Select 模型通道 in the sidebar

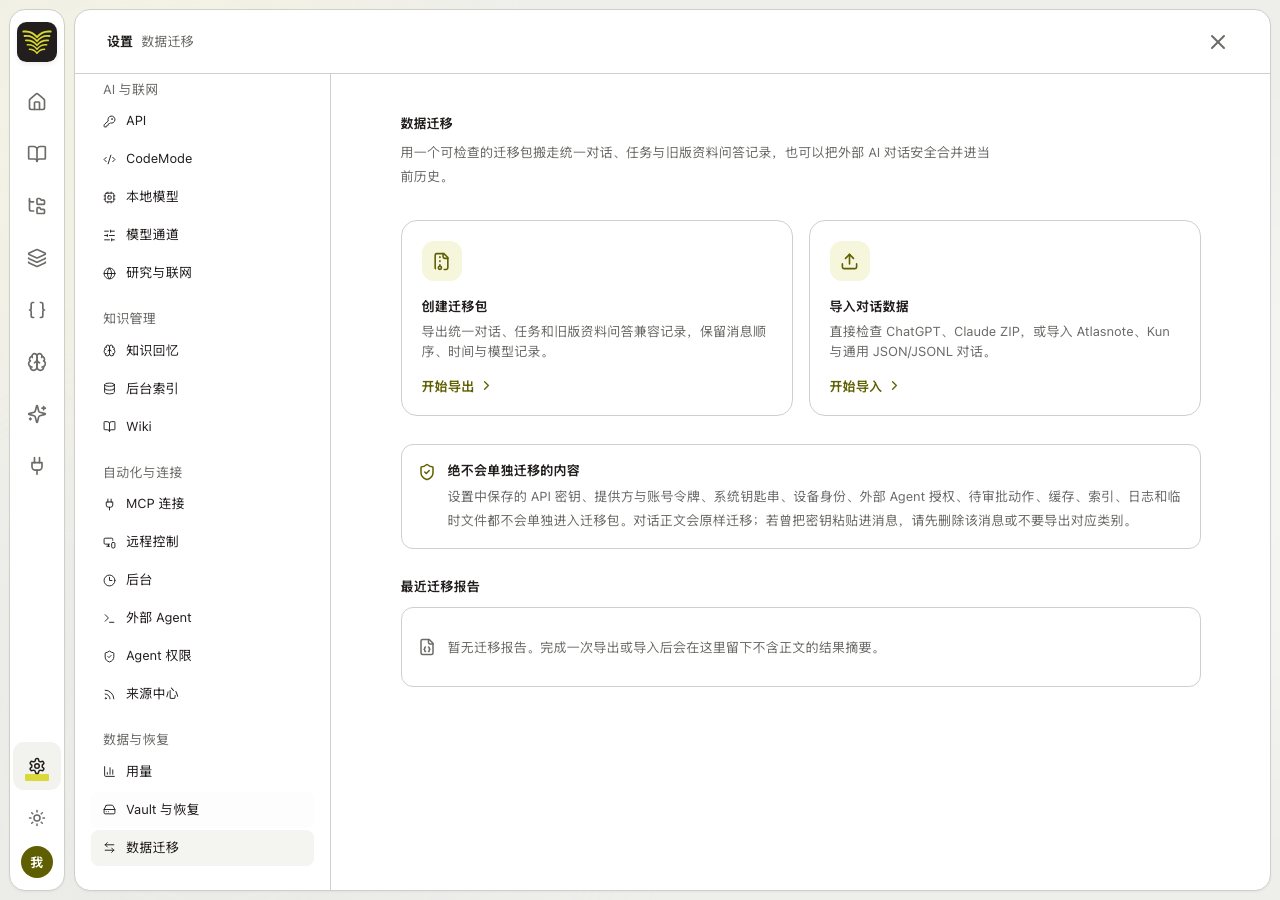[x=202, y=235]
